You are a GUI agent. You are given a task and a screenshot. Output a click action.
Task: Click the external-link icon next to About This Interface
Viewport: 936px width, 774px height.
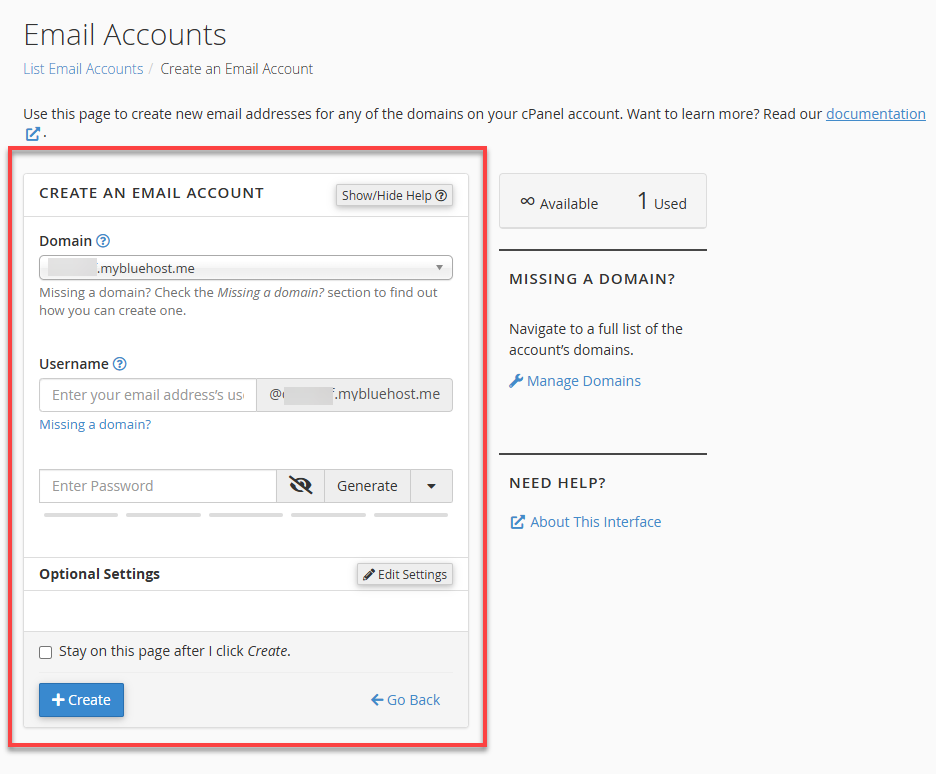pos(517,521)
